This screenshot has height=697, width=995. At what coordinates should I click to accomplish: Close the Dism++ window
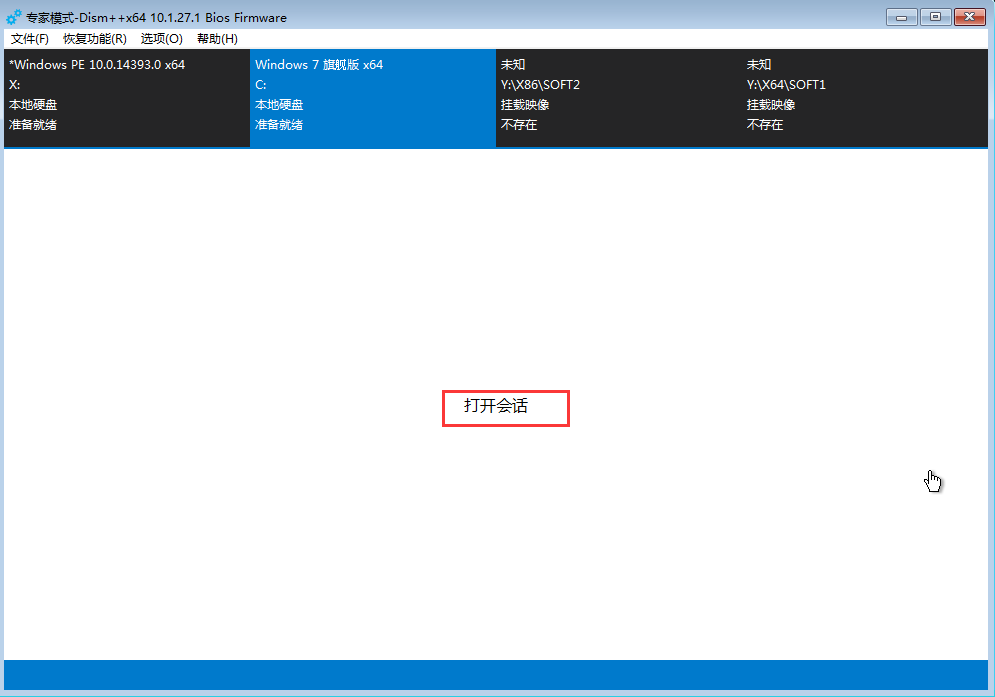[969, 17]
